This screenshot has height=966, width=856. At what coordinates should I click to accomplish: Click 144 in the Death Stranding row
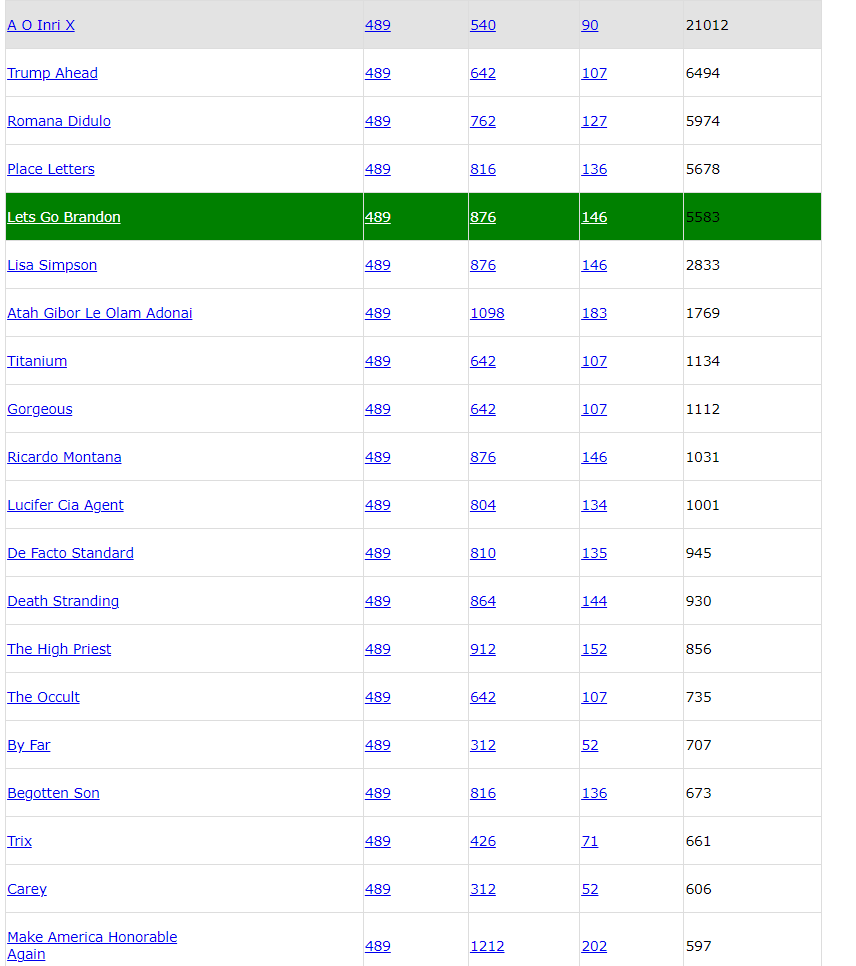click(x=594, y=602)
